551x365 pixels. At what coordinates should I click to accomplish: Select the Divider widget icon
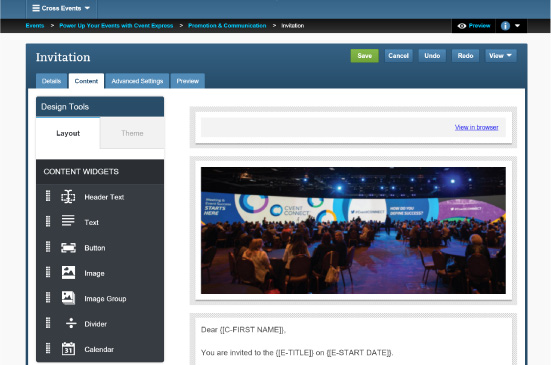coord(71,323)
